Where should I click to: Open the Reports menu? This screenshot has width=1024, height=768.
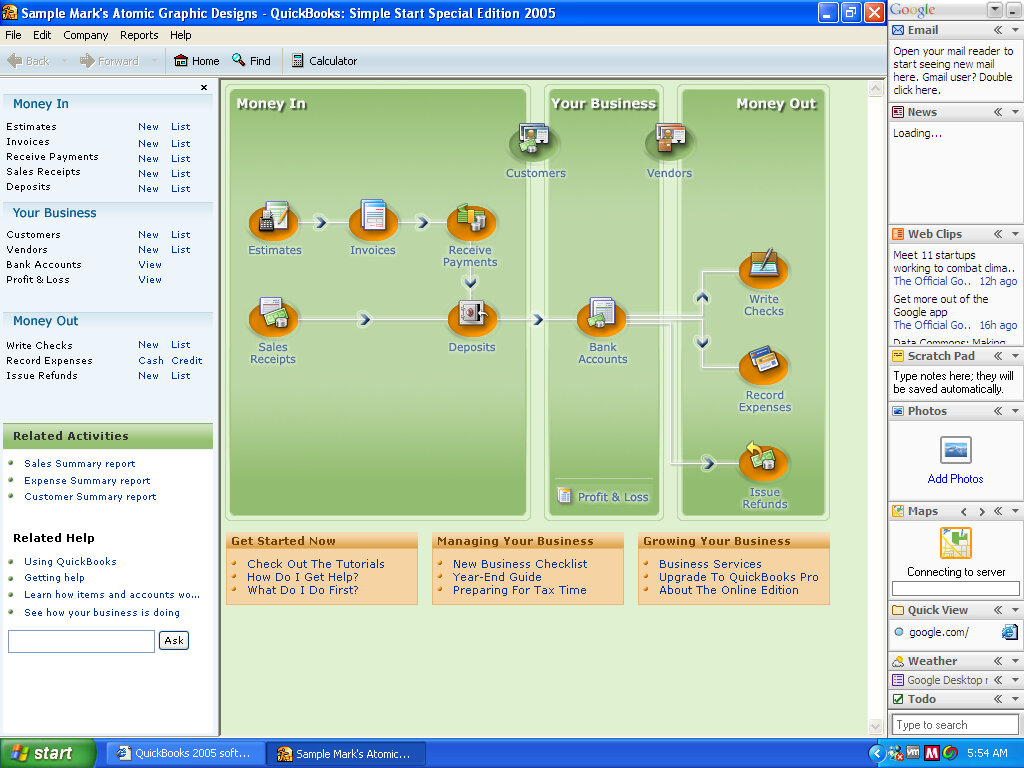click(x=139, y=35)
